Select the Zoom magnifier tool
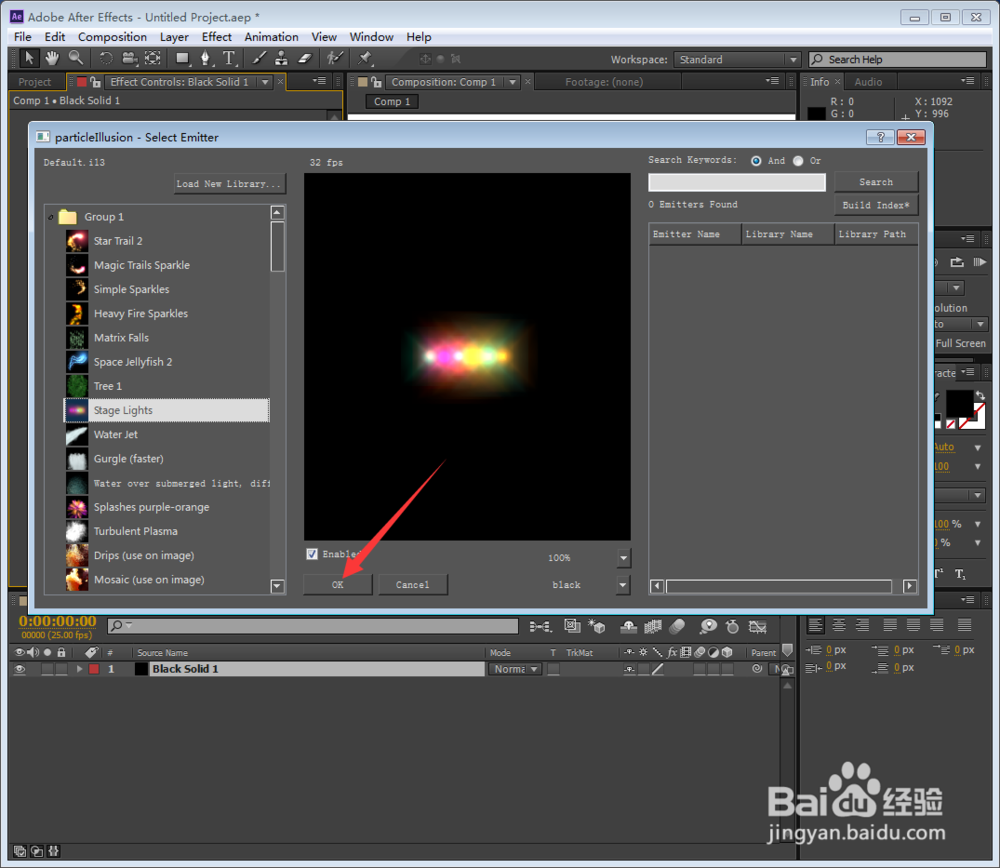The width and height of the screenshot is (1000, 868). (76, 59)
